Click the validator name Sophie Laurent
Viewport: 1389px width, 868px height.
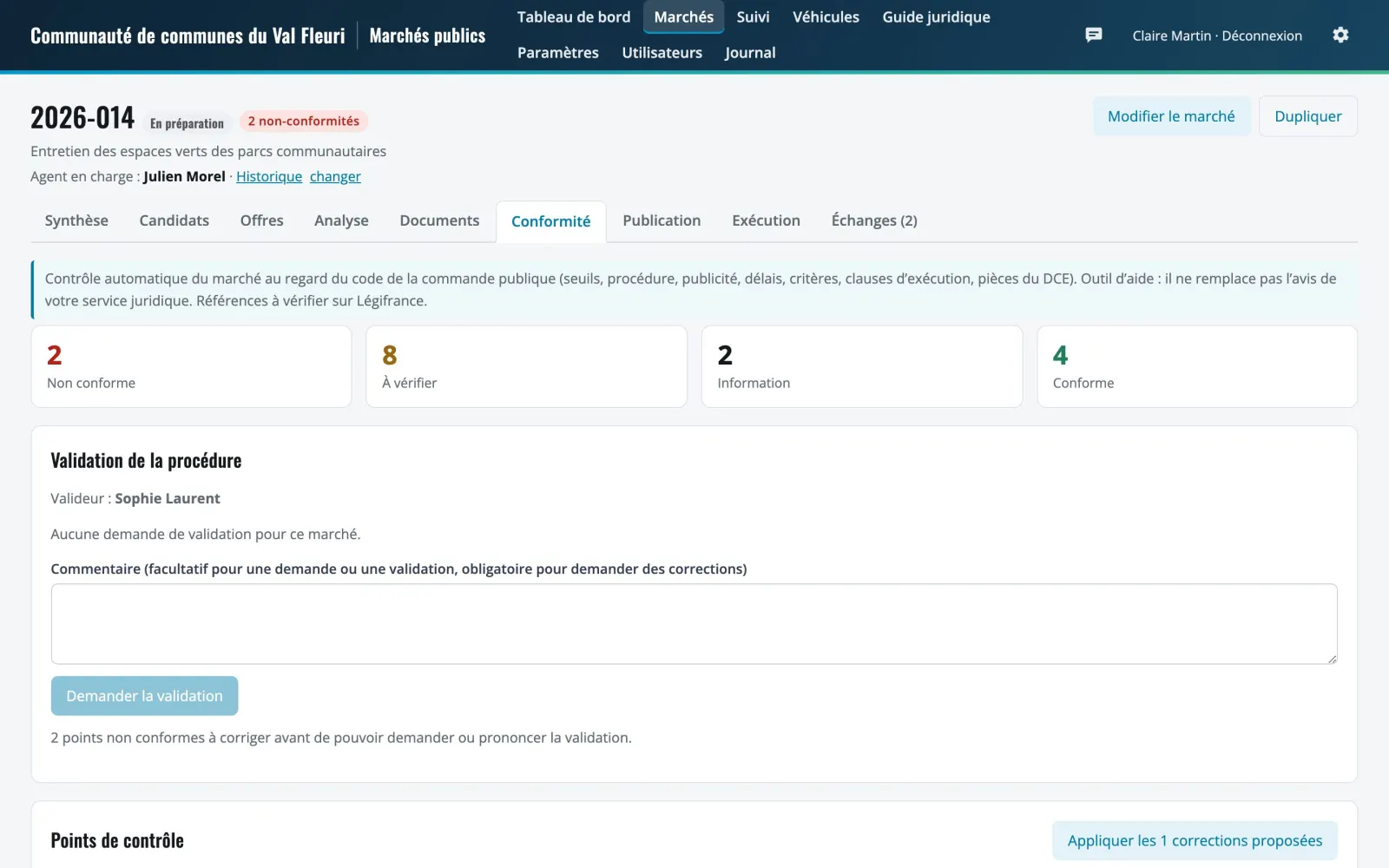coord(168,498)
